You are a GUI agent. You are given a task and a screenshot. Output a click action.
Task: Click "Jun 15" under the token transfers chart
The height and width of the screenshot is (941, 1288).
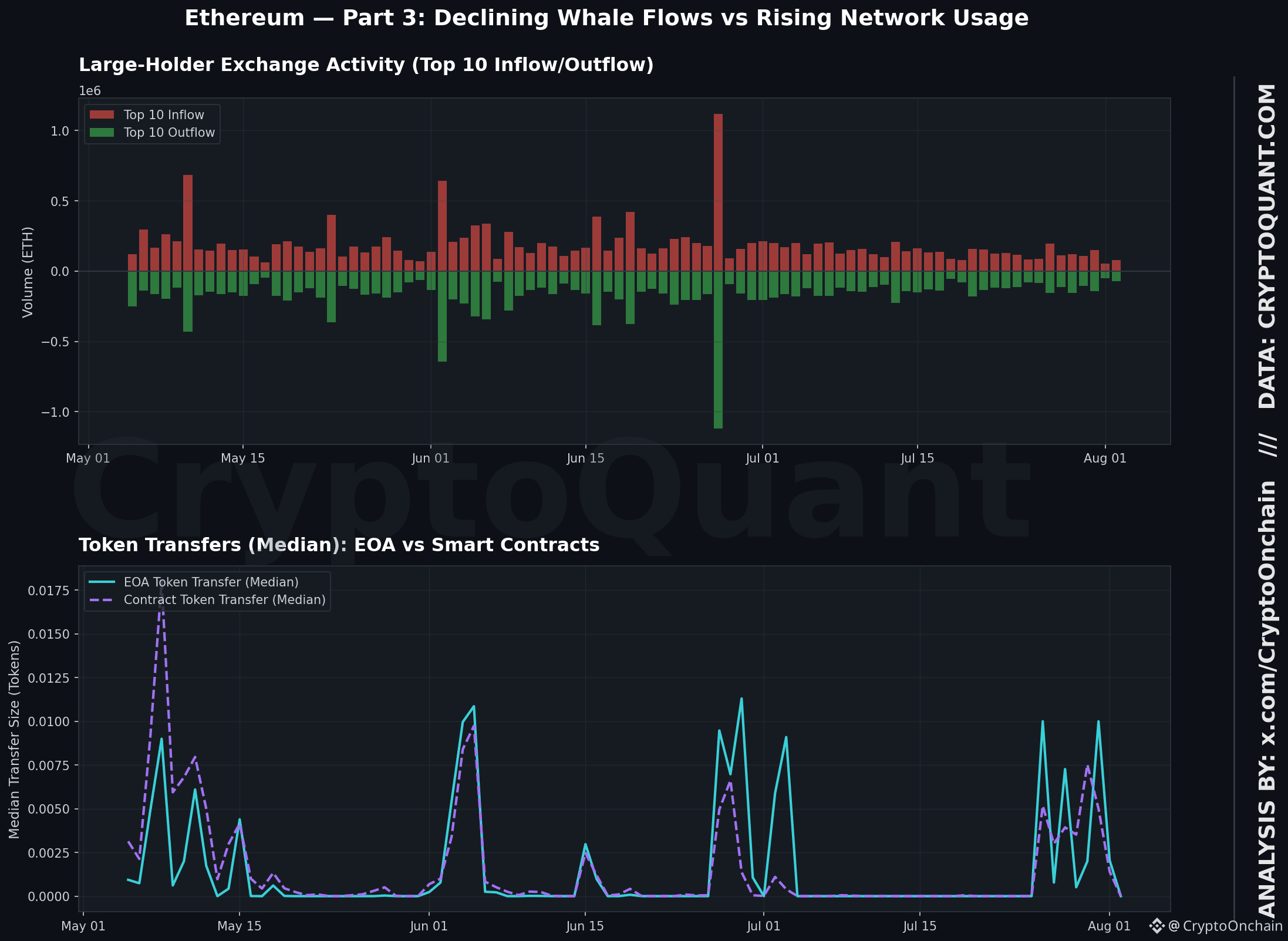point(585,926)
